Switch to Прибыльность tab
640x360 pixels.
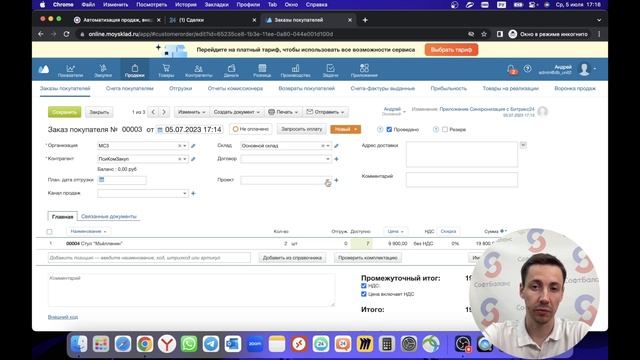[449, 88]
